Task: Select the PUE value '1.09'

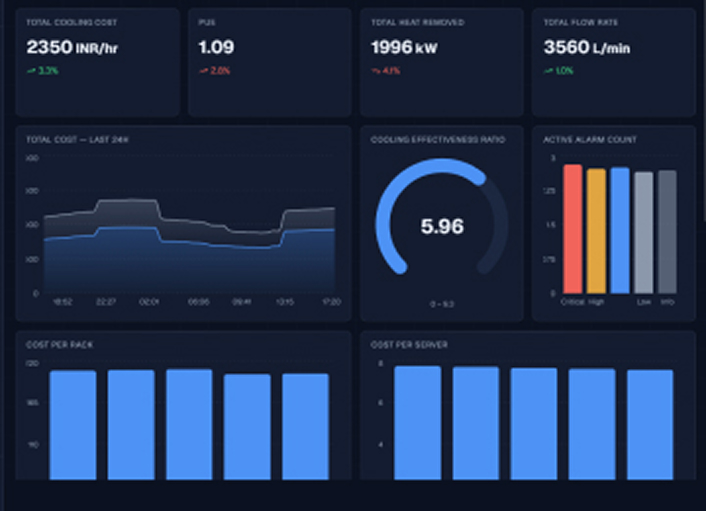Action: [216, 47]
